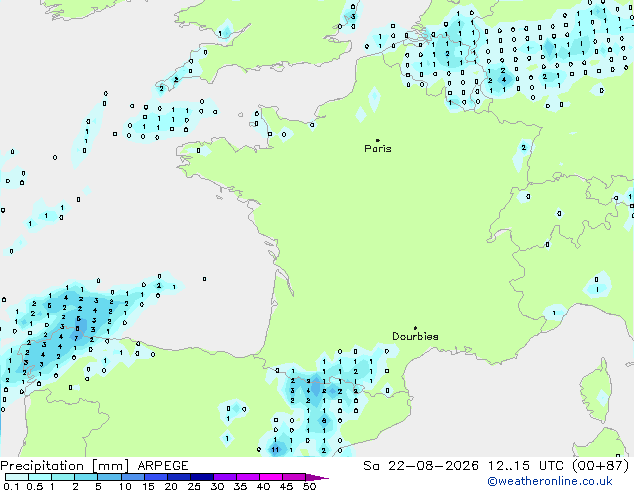634x490 pixels.
Task: Click the legend value '10'
Action: point(125,486)
